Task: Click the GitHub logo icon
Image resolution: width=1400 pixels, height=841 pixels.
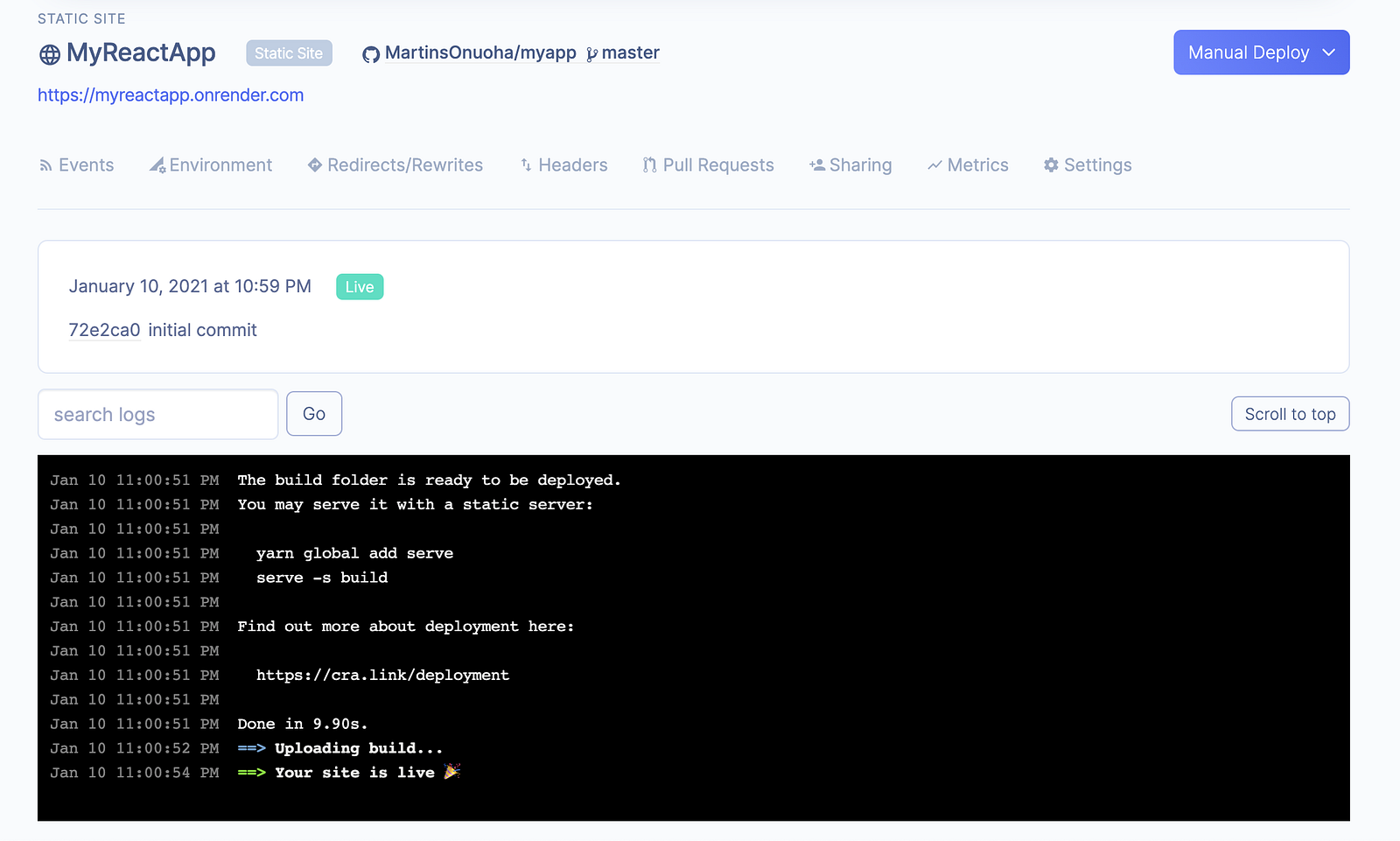Action: point(371,54)
